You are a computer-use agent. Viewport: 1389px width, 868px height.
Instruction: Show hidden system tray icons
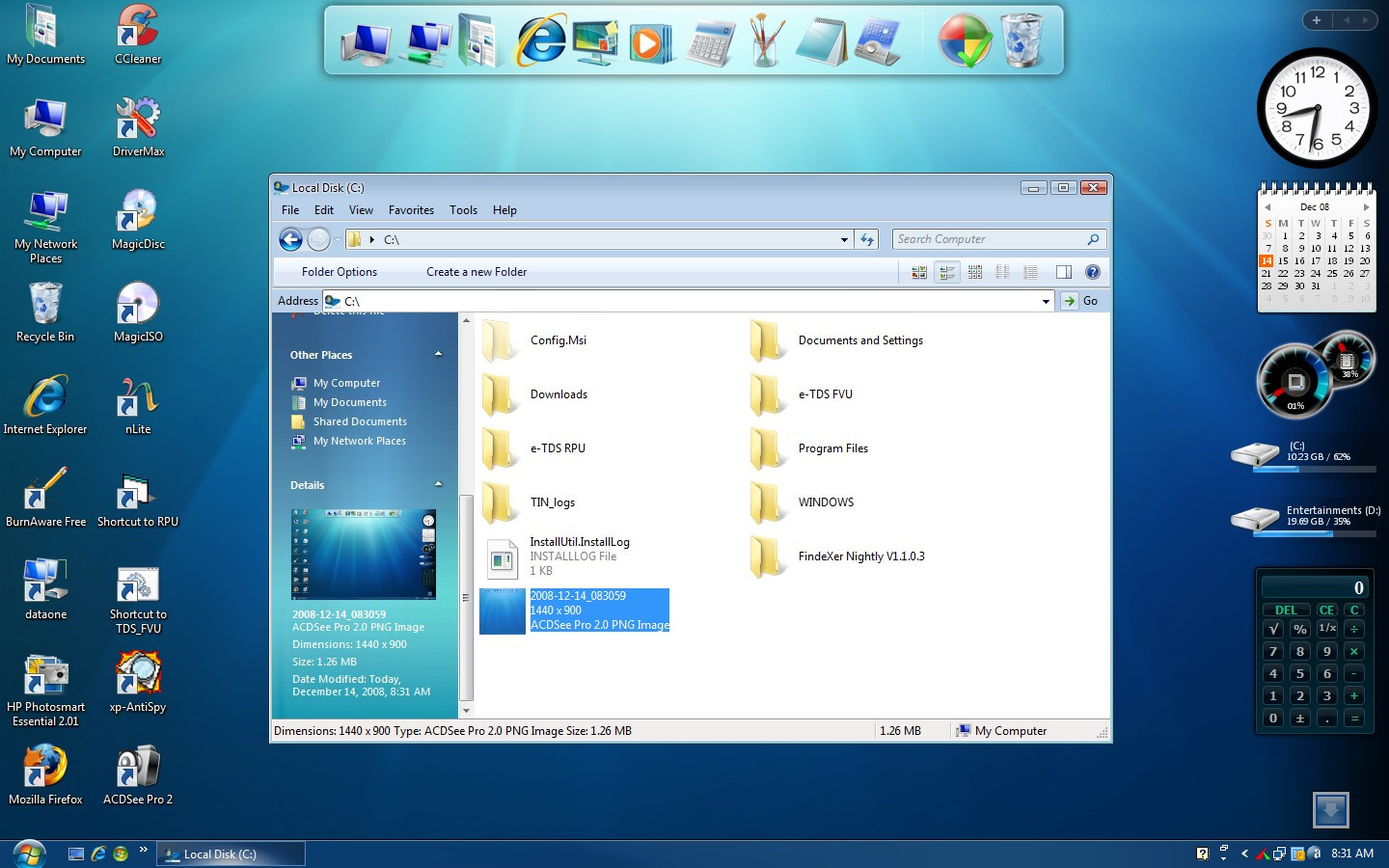tap(1244, 854)
